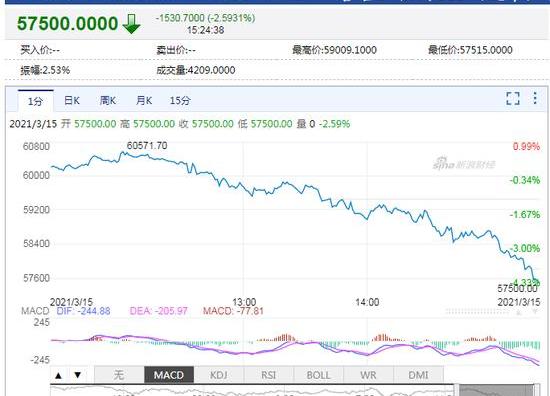Switch to the 1分 chart tab
Image resolution: width=550 pixels, height=396 pixels.
click(x=35, y=101)
